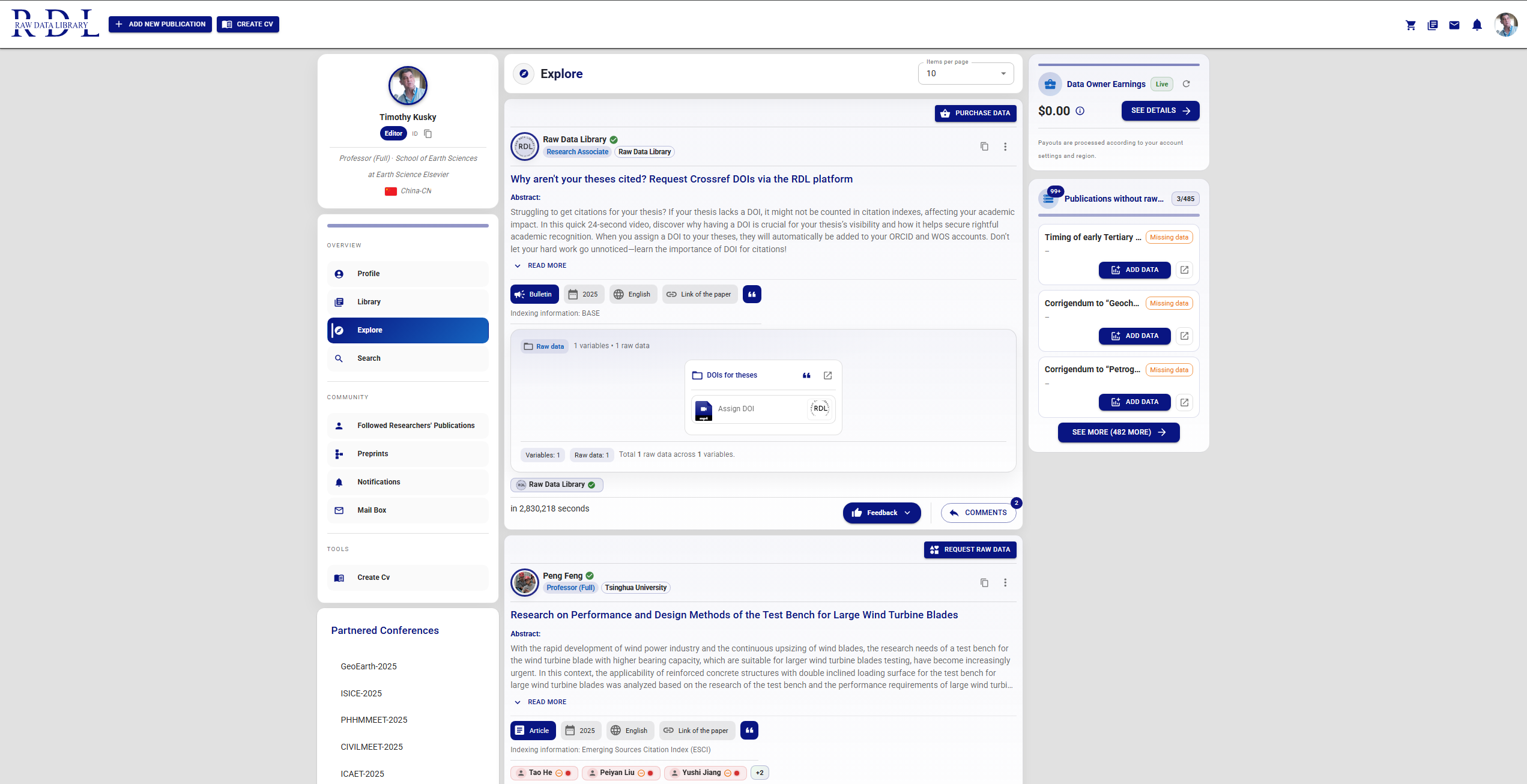Click the info icon next to $0.00 earnings
Viewport: 1527px width, 784px height.
(x=1080, y=110)
